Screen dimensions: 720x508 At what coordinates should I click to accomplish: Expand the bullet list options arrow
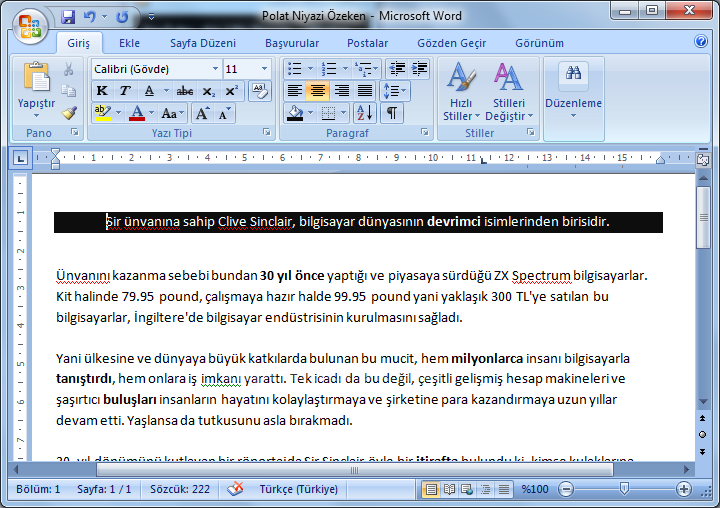point(310,69)
